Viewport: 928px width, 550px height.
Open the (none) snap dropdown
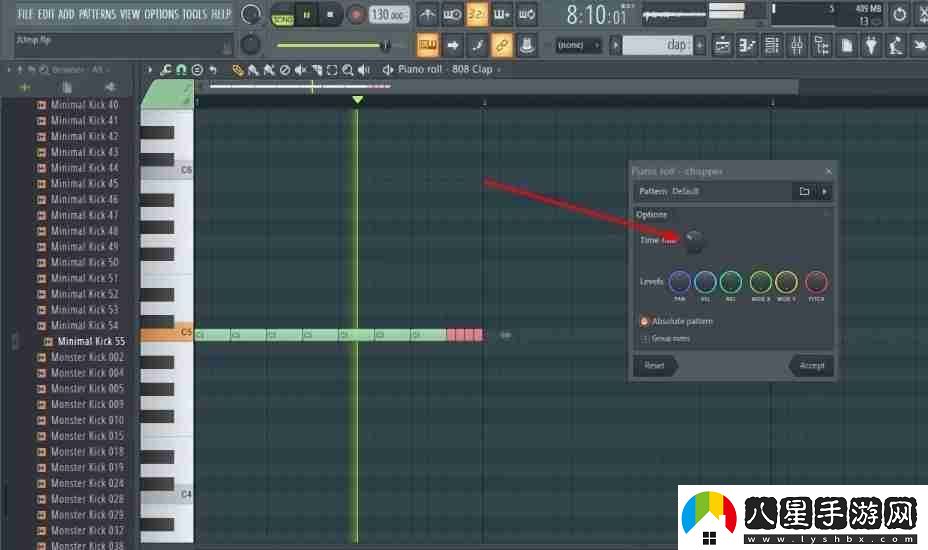point(578,45)
